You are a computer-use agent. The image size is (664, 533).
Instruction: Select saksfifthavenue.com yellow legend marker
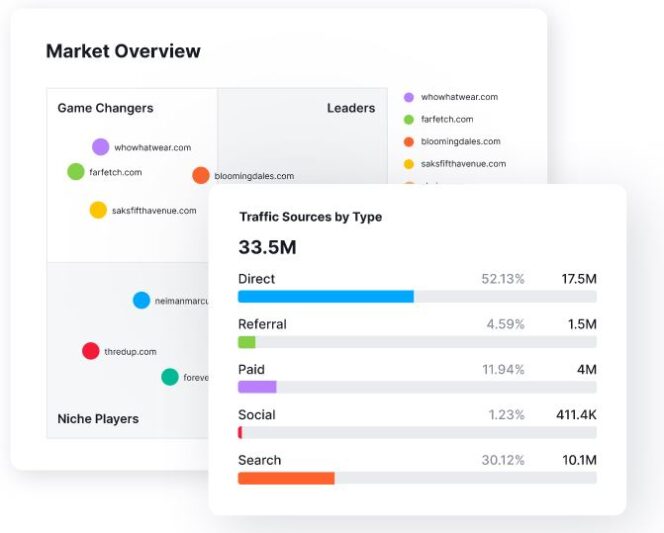tap(409, 164)
